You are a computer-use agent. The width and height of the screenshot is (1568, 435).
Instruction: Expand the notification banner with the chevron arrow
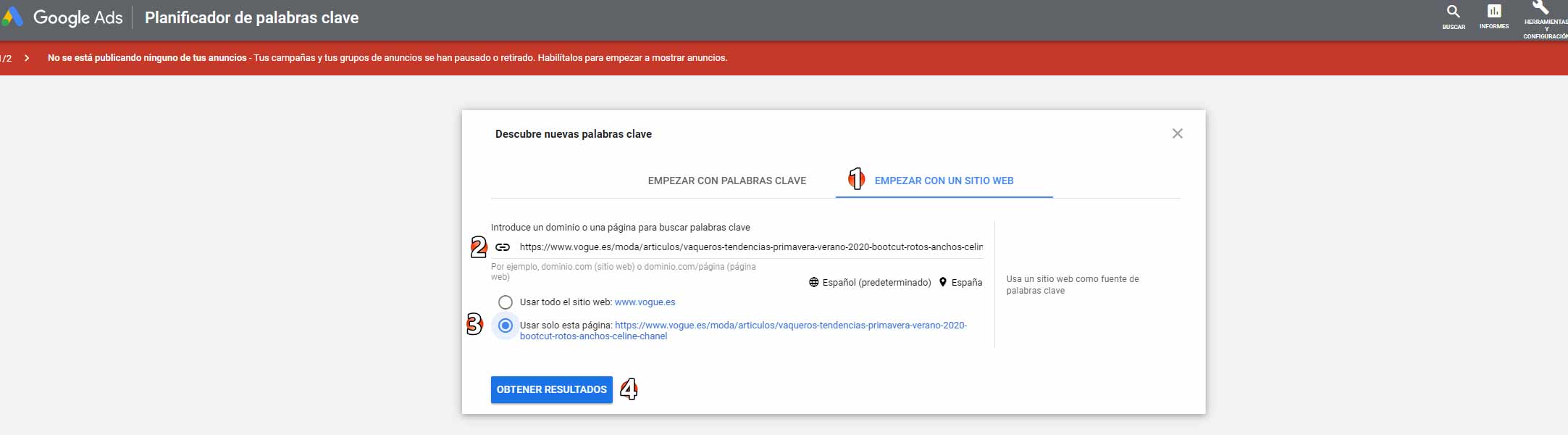click(27, 58)
